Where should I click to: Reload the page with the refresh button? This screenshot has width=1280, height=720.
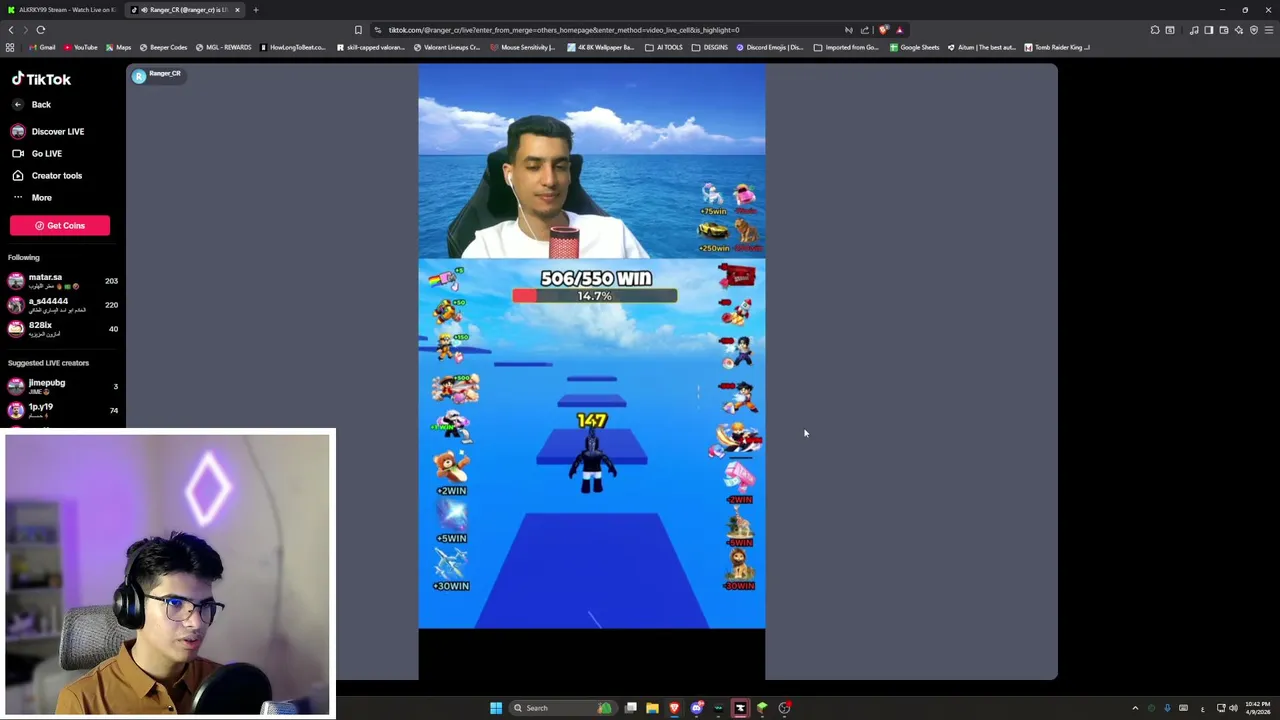click(x=41, y=30)
